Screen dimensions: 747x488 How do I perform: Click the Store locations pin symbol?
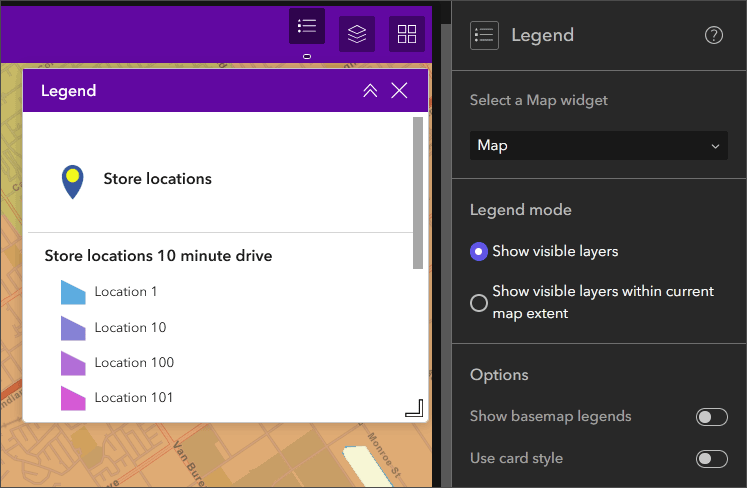pos(72,182)
